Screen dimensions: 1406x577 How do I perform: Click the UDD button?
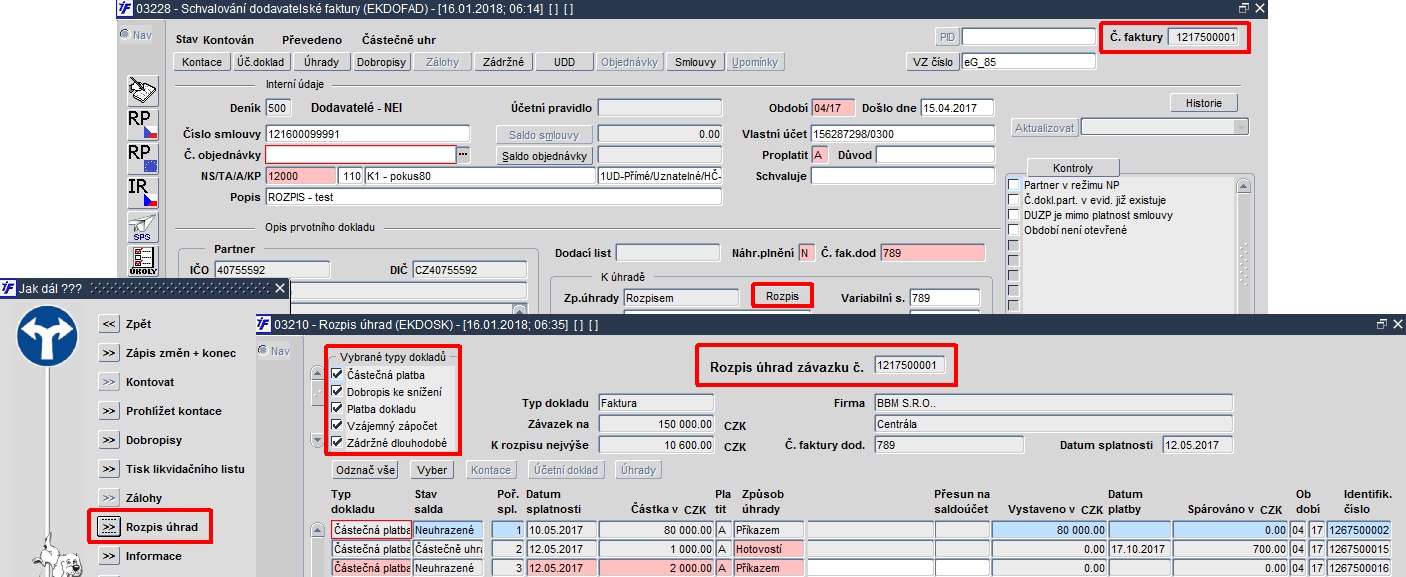[x=564, y=62]
